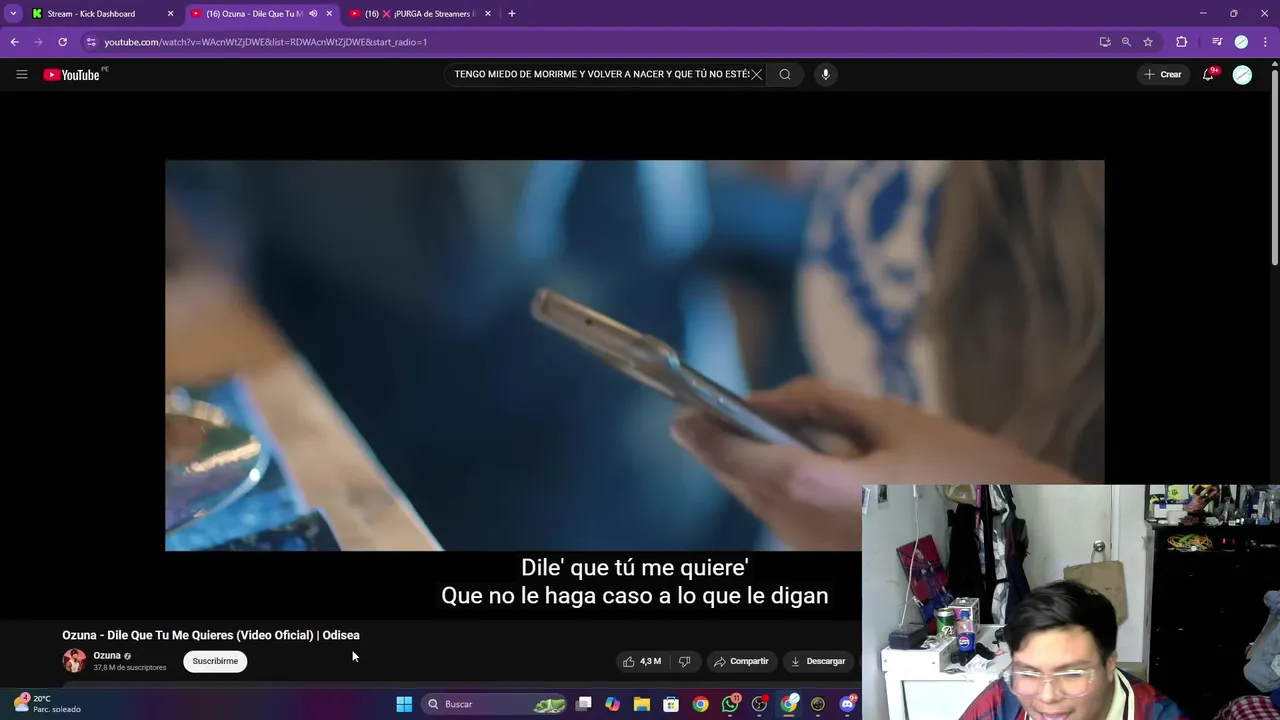Open the Chrome three-dot menu
Image resolution: width=1280 pixels, height=720 pixels.
1265,42
